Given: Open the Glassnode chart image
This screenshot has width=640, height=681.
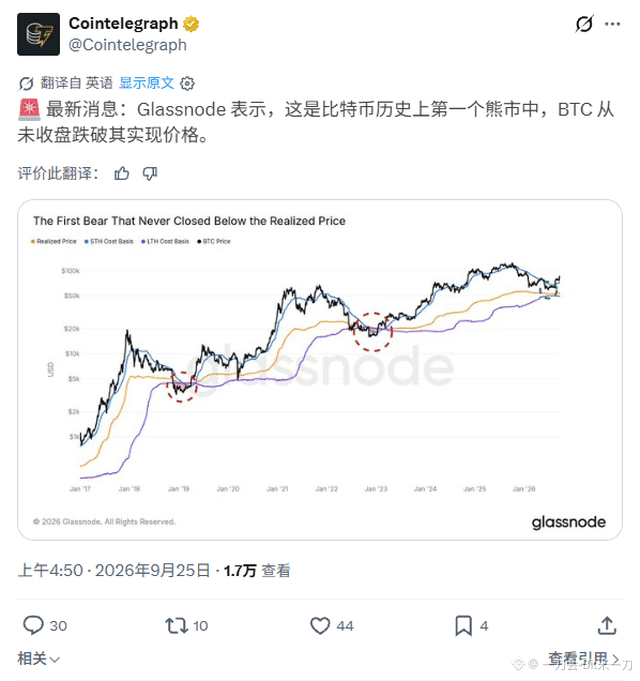Looking at the screenshot, I should (x=320, y=370).
